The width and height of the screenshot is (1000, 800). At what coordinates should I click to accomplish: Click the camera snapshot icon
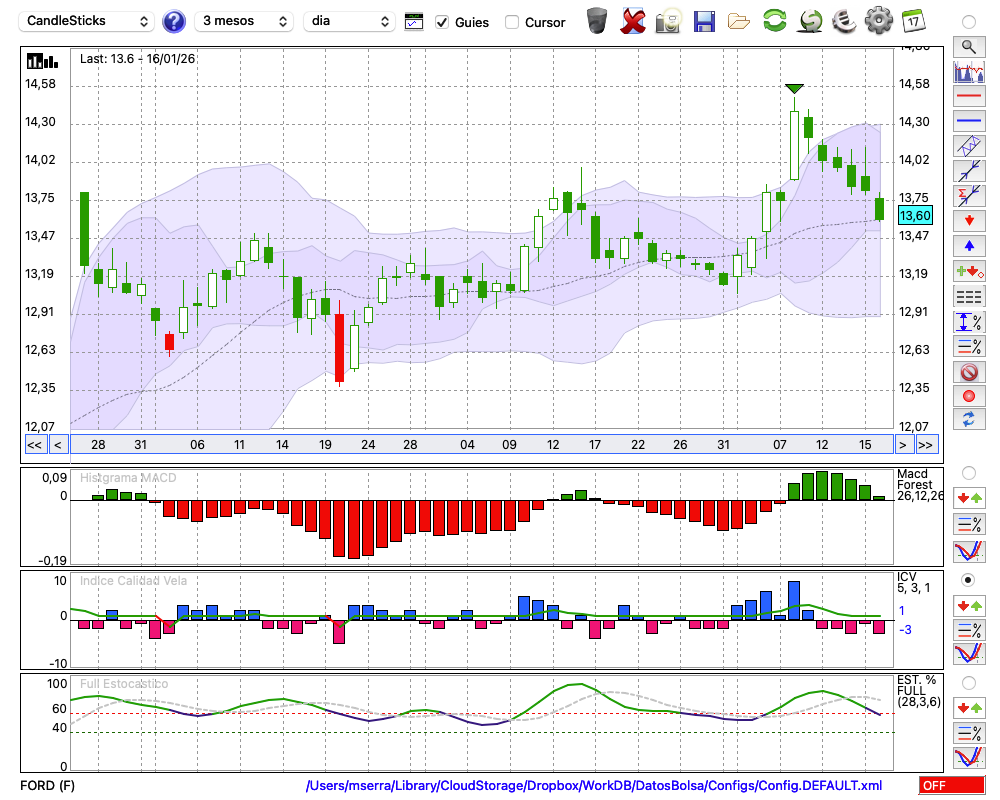pyautogui.click(x=668, y=20)
